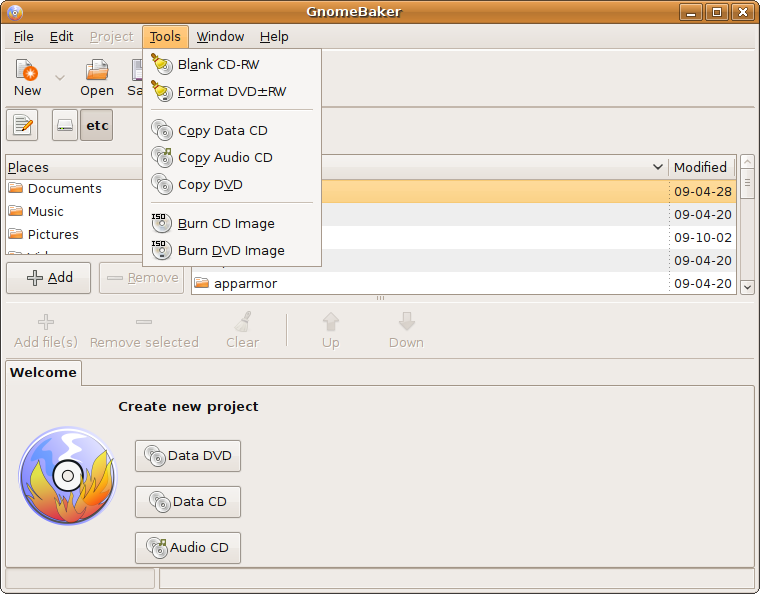The height and width of the screenshot is (594, 760).
Task: Click the New project toolbar icon
Action: pyautogui.click(x=27, y=70)
